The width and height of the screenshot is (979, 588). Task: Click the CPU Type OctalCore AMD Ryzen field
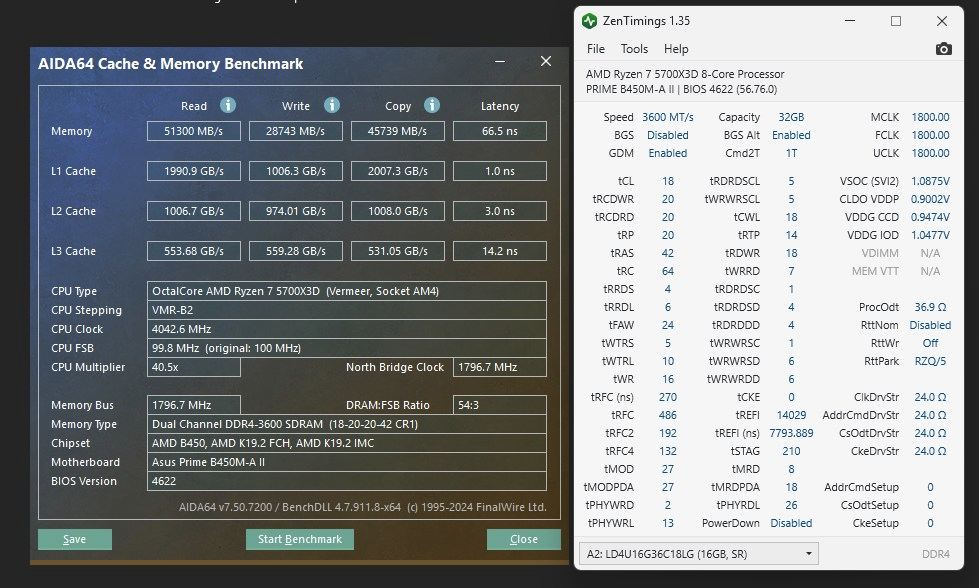point(347,291)
